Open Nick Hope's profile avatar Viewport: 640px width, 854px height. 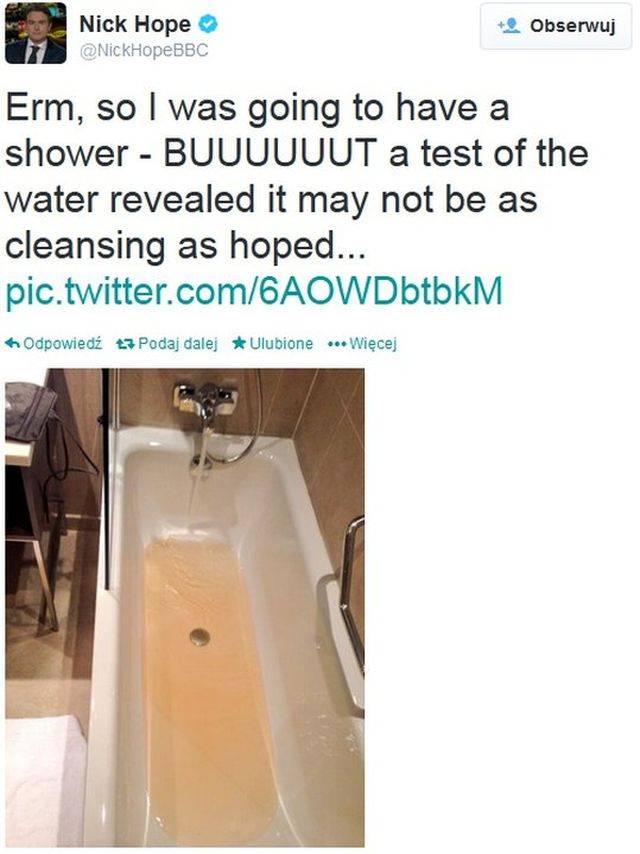35,33
